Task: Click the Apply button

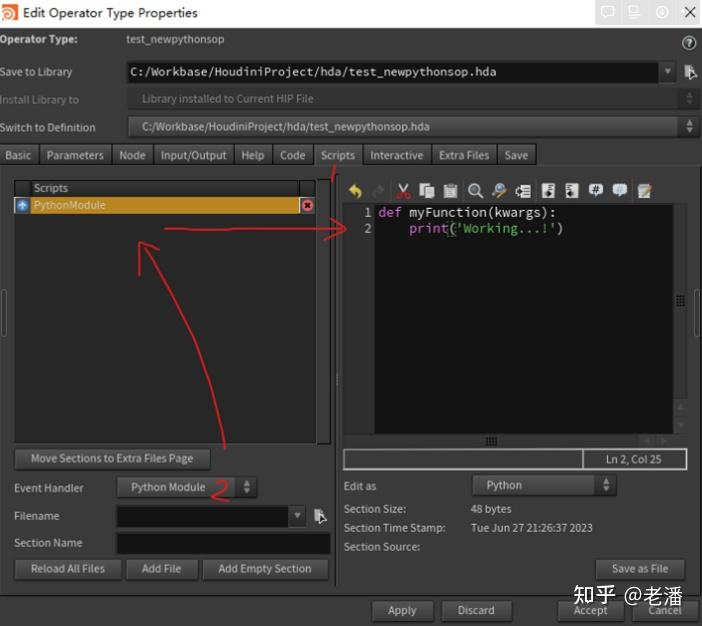Action: point(402,610)
